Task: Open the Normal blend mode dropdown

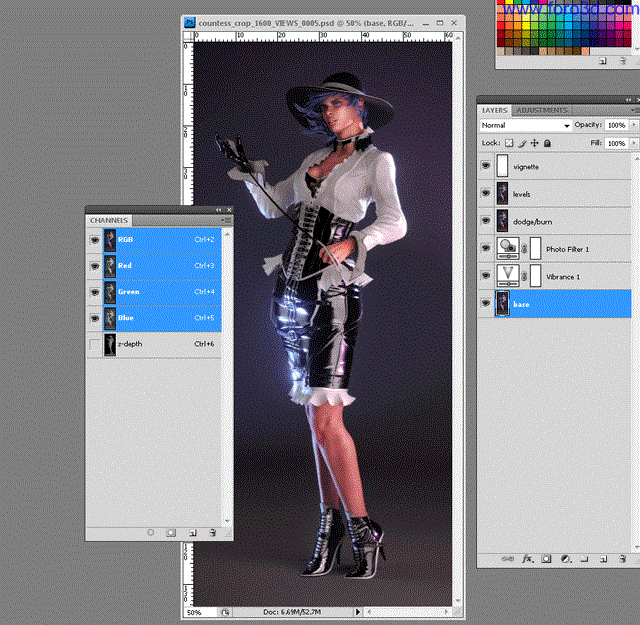Action: click(525, 125)
